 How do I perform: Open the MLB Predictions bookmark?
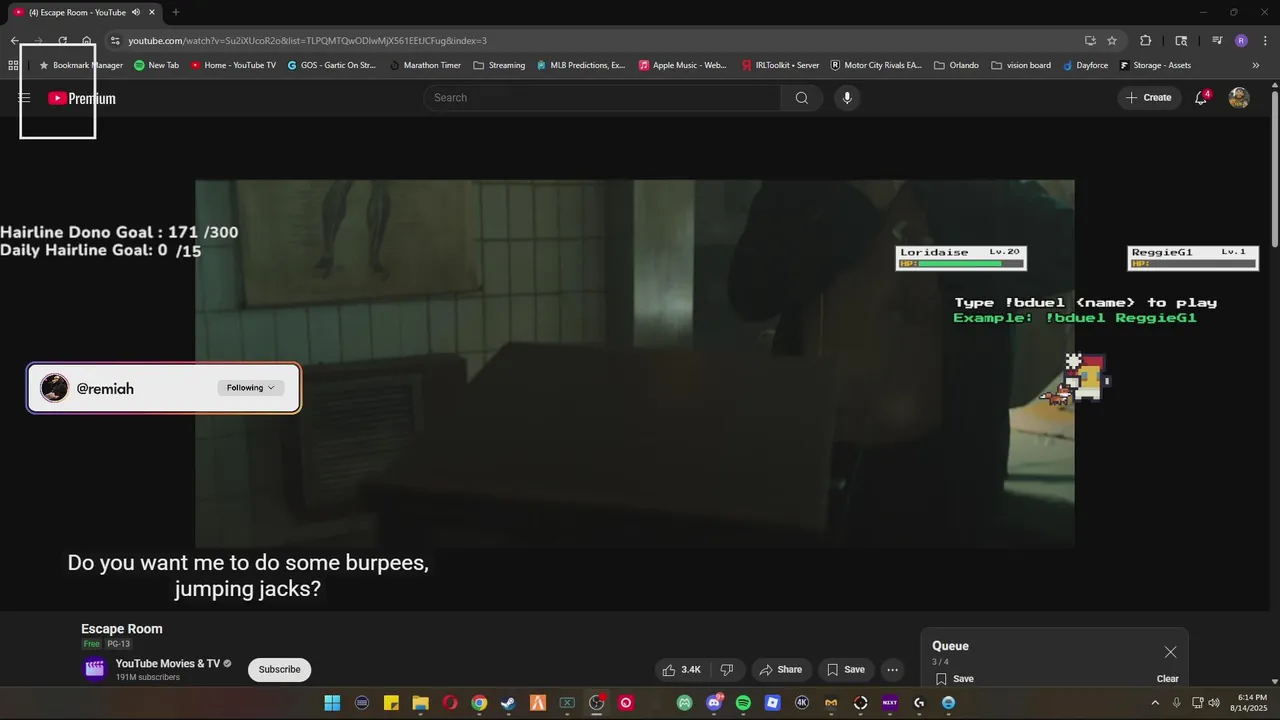581,65
